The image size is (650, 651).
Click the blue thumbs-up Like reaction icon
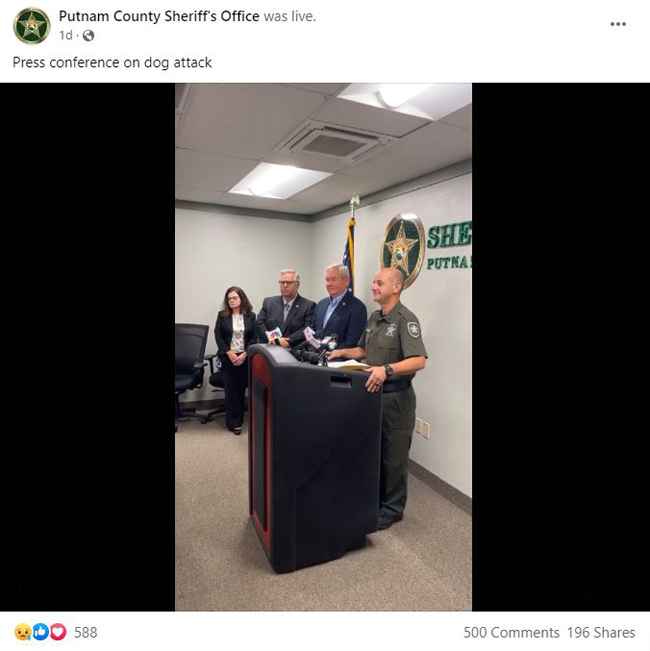[41, 632]
